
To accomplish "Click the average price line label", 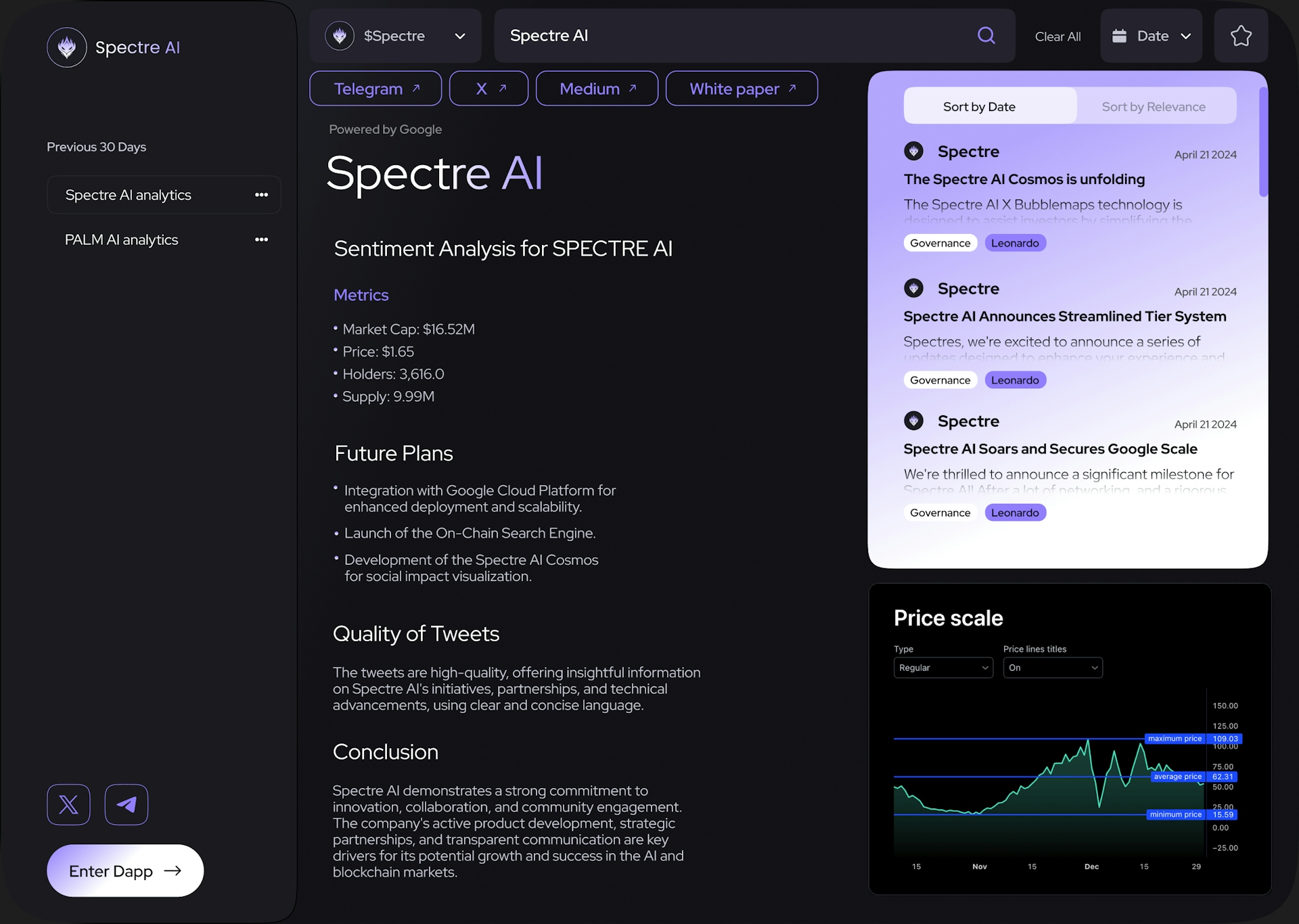I will pos(1178,777).
